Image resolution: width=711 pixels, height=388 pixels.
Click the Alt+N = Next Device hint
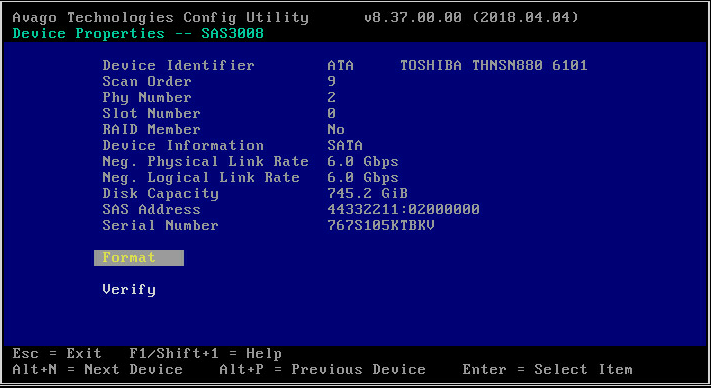[x=97, y=370]
